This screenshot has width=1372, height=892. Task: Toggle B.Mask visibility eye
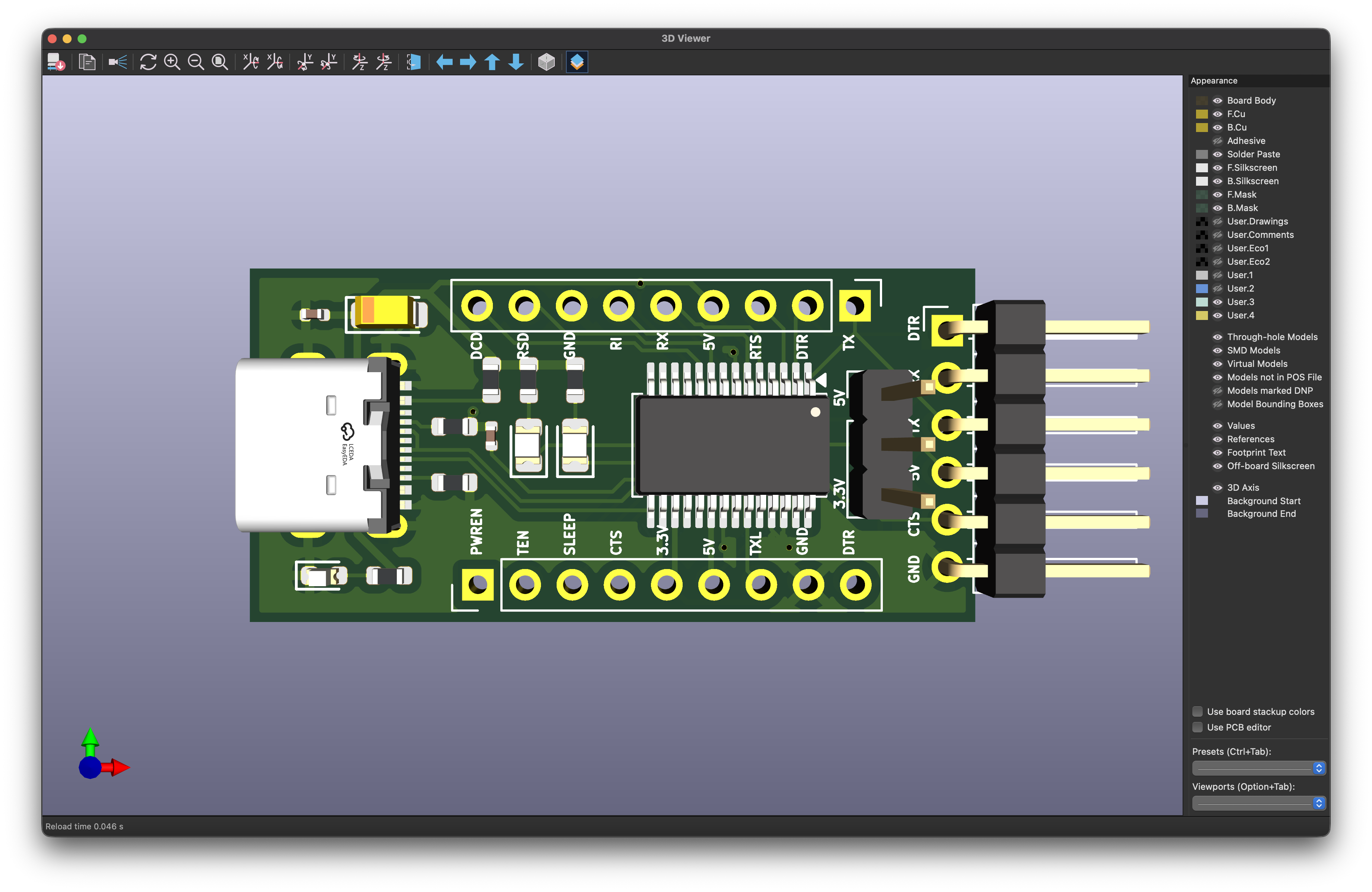click(1218, 208)
